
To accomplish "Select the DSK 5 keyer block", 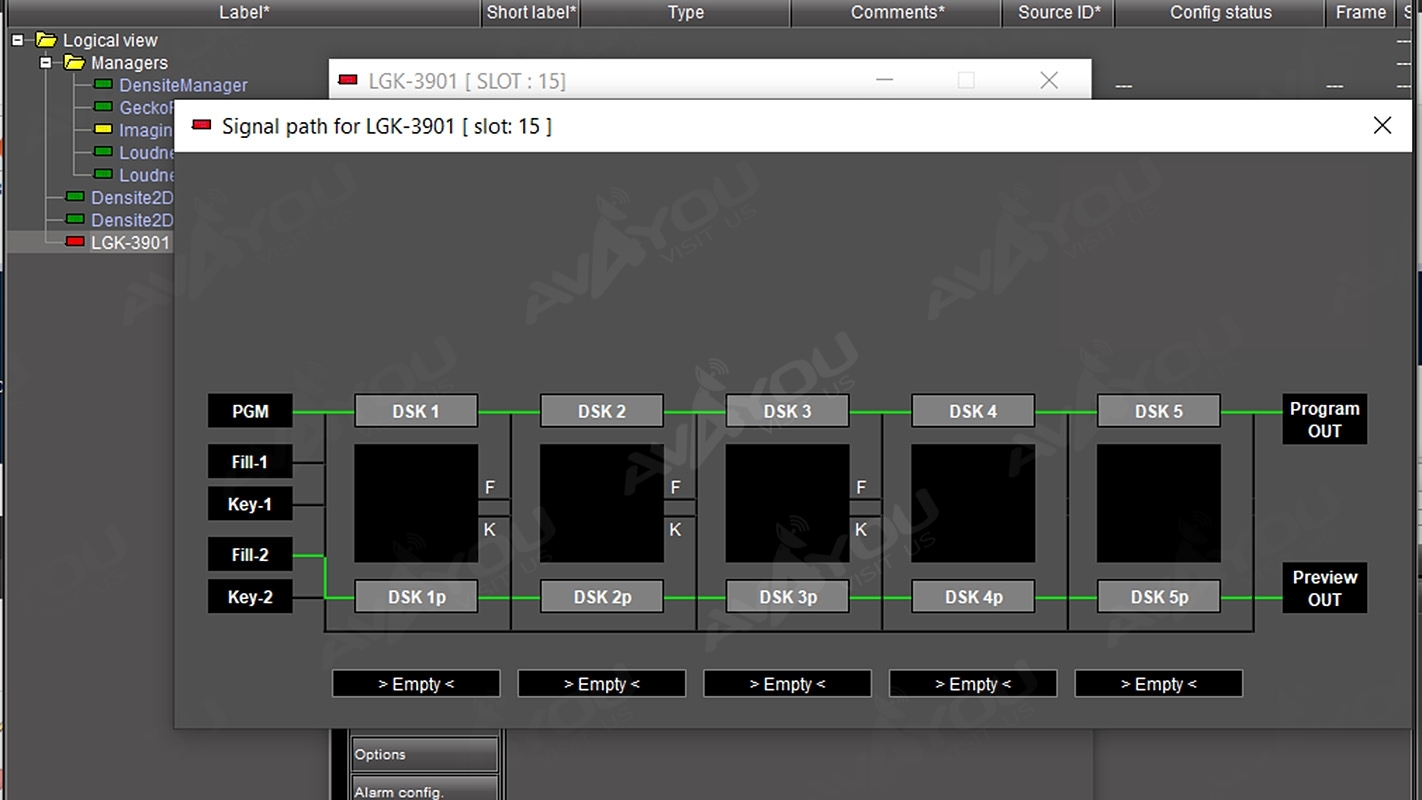I will [1158, 411].
